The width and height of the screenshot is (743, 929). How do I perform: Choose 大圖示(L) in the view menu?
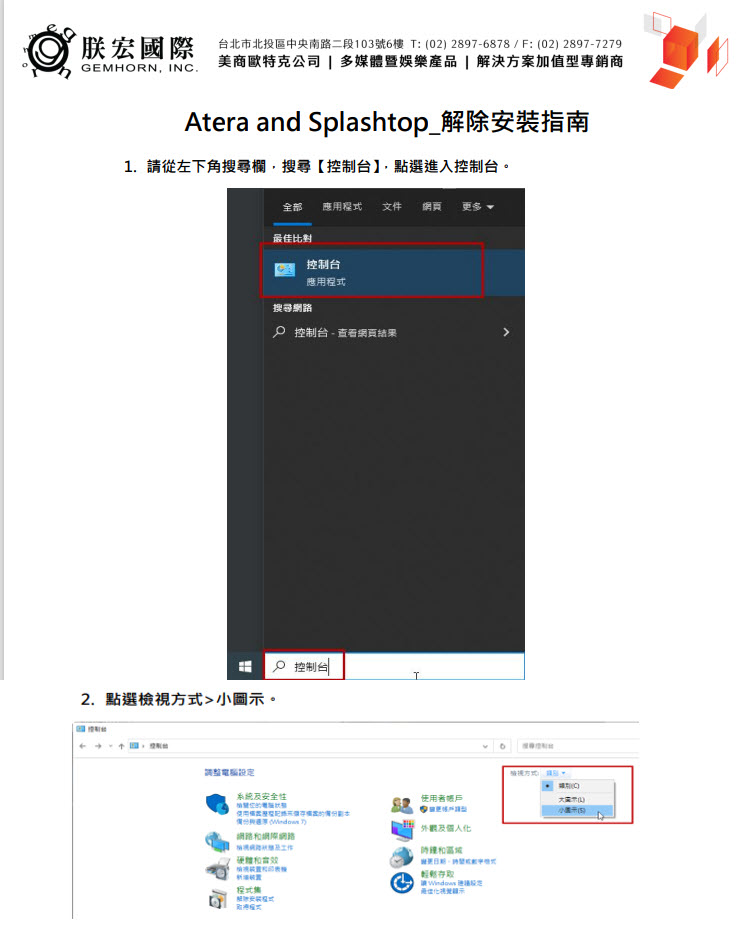tap(571, 799)
